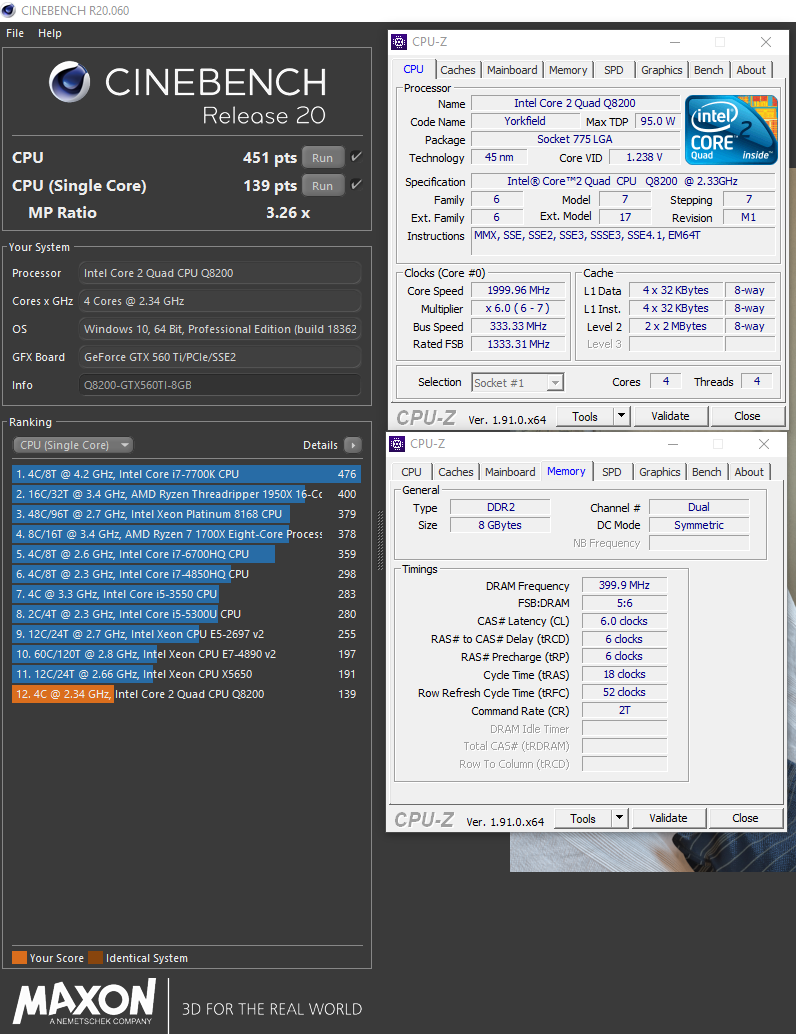Viewport: 796px width, 1034px height.
Task: Open ranking Details arrow button
Action: (353, 445)
